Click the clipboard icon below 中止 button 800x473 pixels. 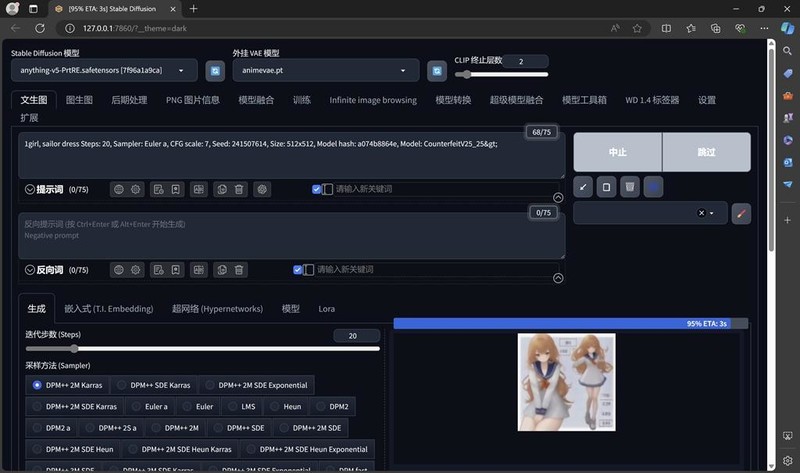(606, 187)
